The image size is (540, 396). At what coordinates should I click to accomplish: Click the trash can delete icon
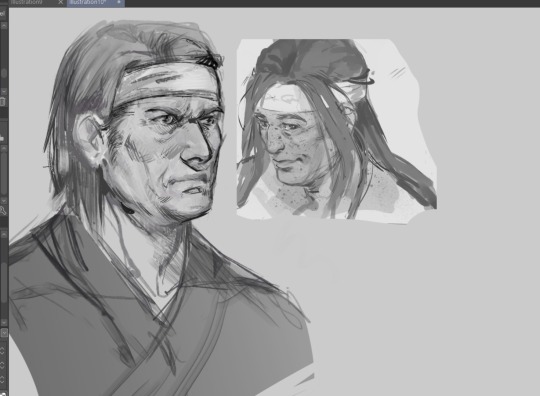coord(3,101)
